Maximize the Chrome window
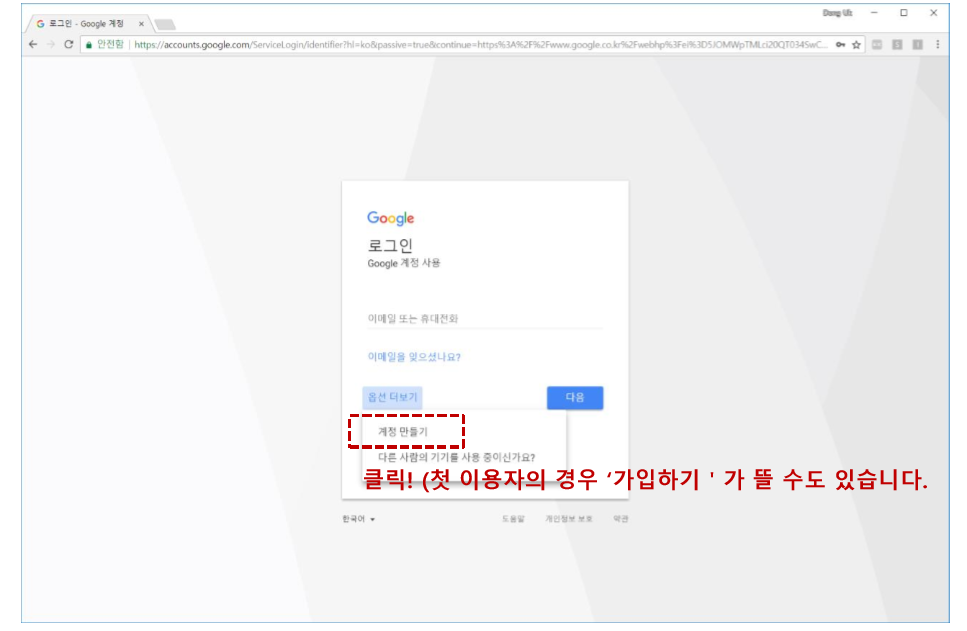 tap(903, 13)
